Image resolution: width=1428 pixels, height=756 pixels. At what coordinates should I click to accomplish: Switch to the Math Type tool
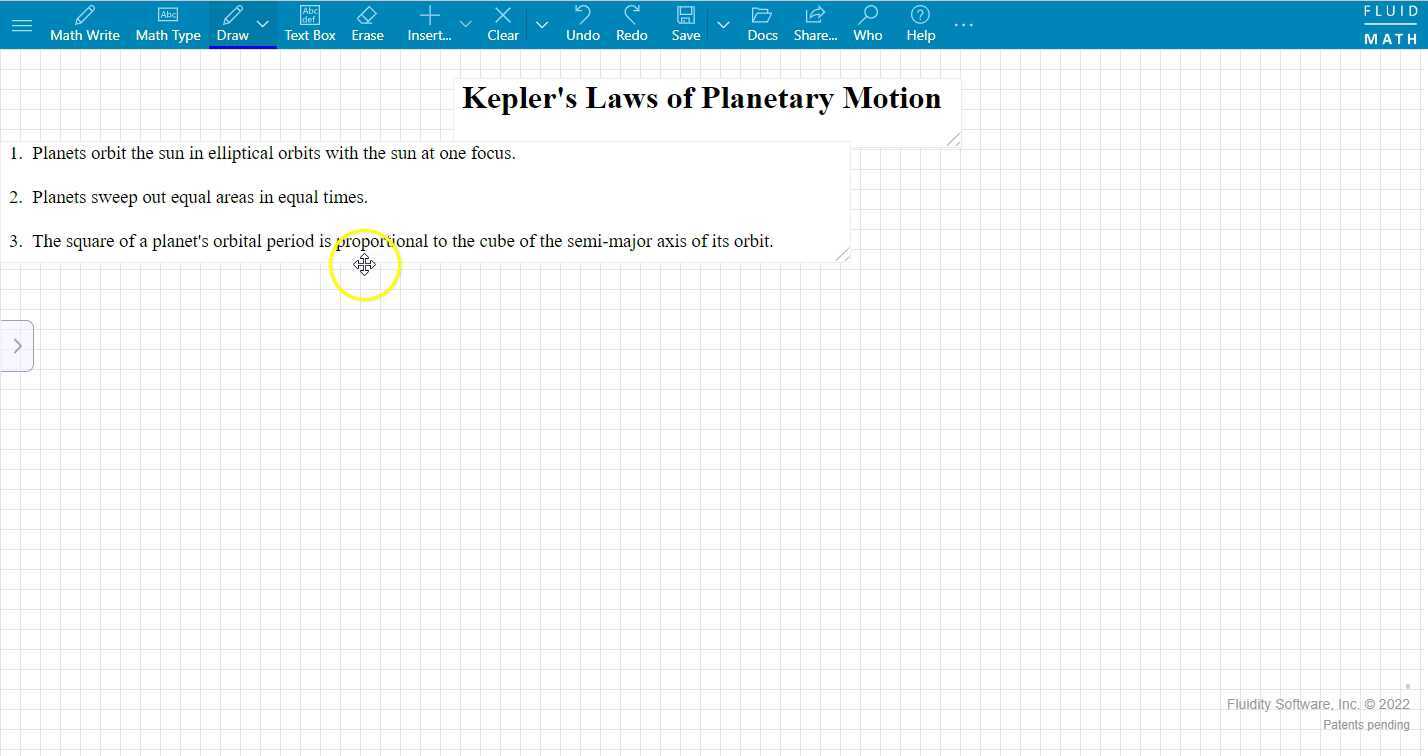coord(168,24)
